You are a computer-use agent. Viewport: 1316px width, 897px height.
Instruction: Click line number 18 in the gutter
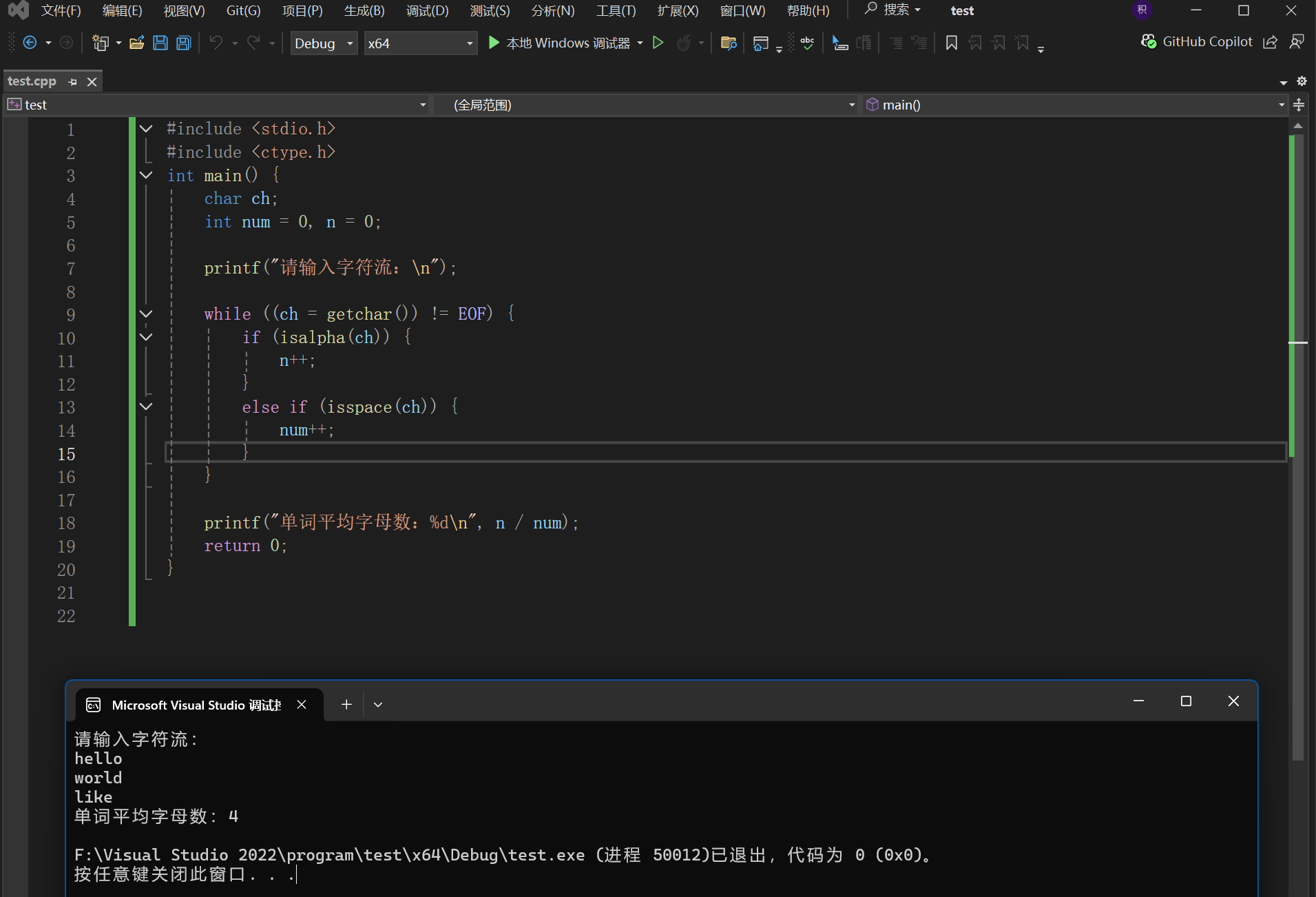tap(66, 523)
